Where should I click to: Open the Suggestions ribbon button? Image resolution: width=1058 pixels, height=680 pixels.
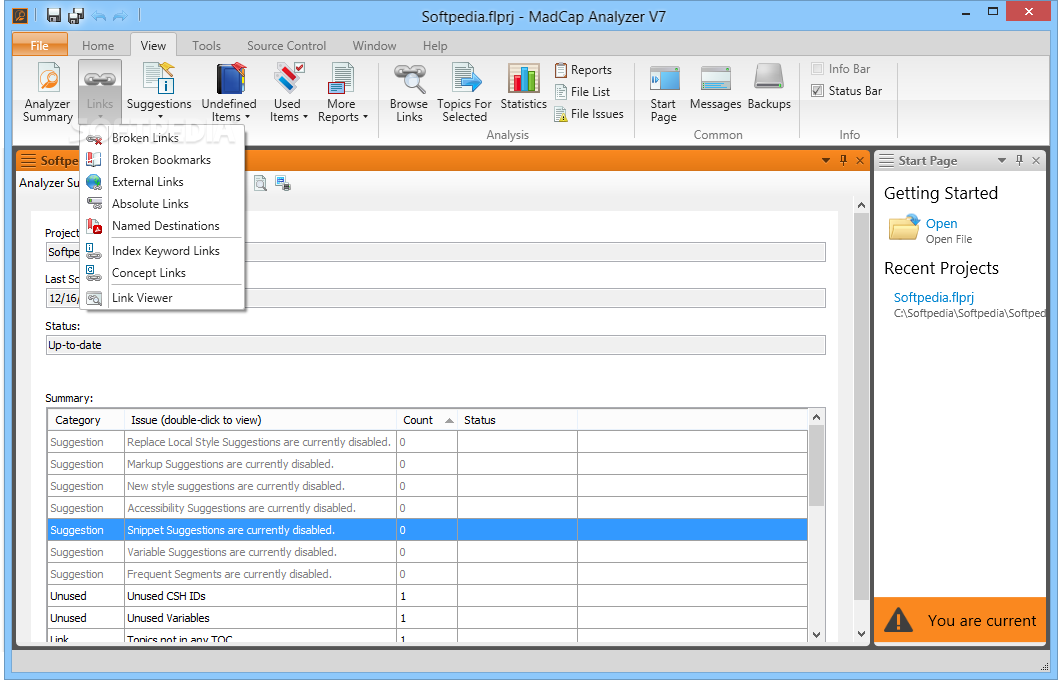pos(159,92)
